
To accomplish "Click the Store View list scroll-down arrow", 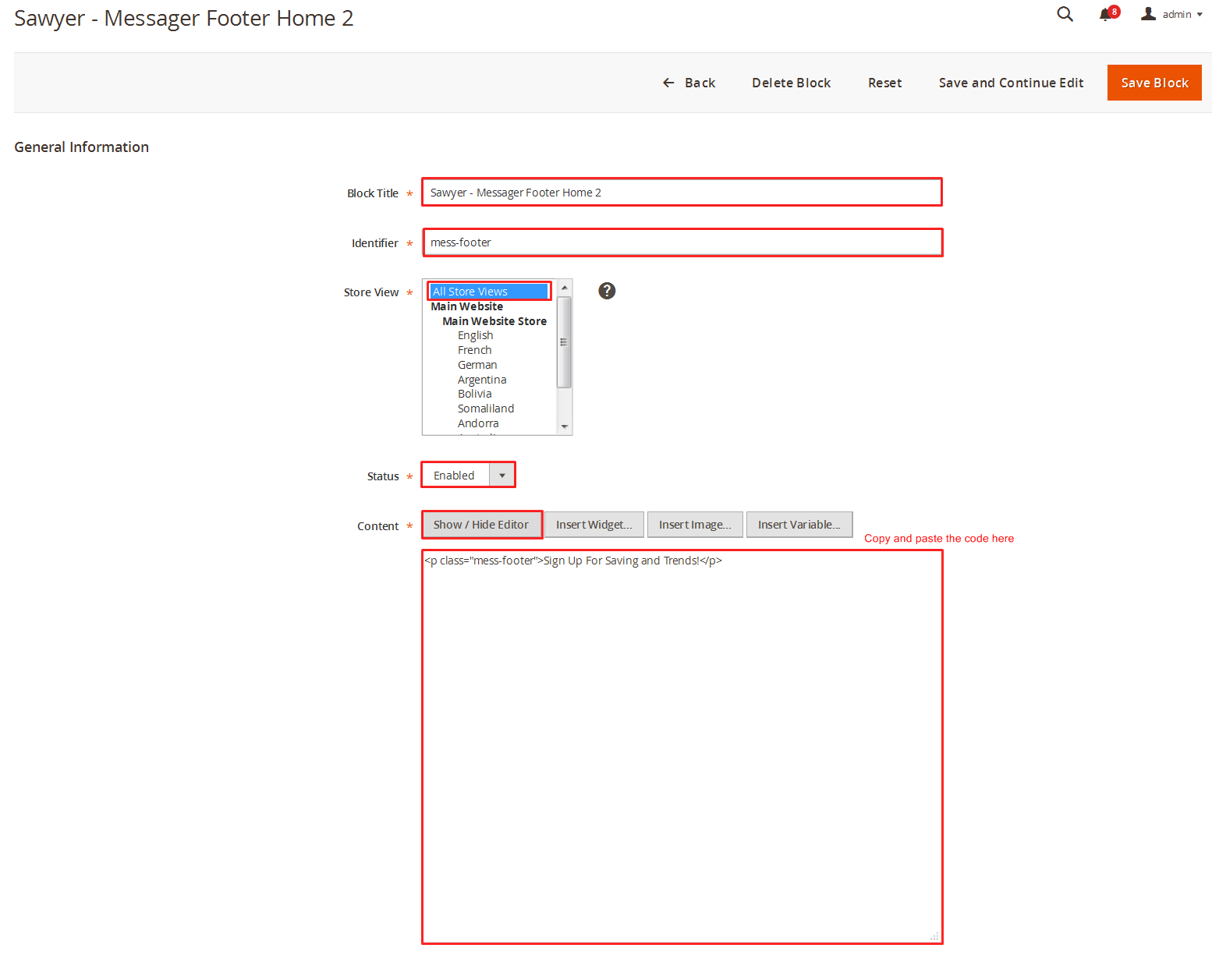I will (x=565, y=426).
